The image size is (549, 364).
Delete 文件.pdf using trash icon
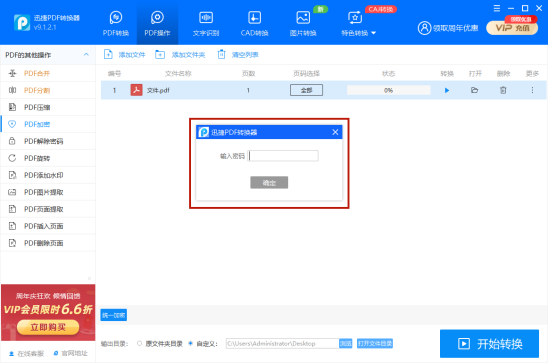coord(503,90)
